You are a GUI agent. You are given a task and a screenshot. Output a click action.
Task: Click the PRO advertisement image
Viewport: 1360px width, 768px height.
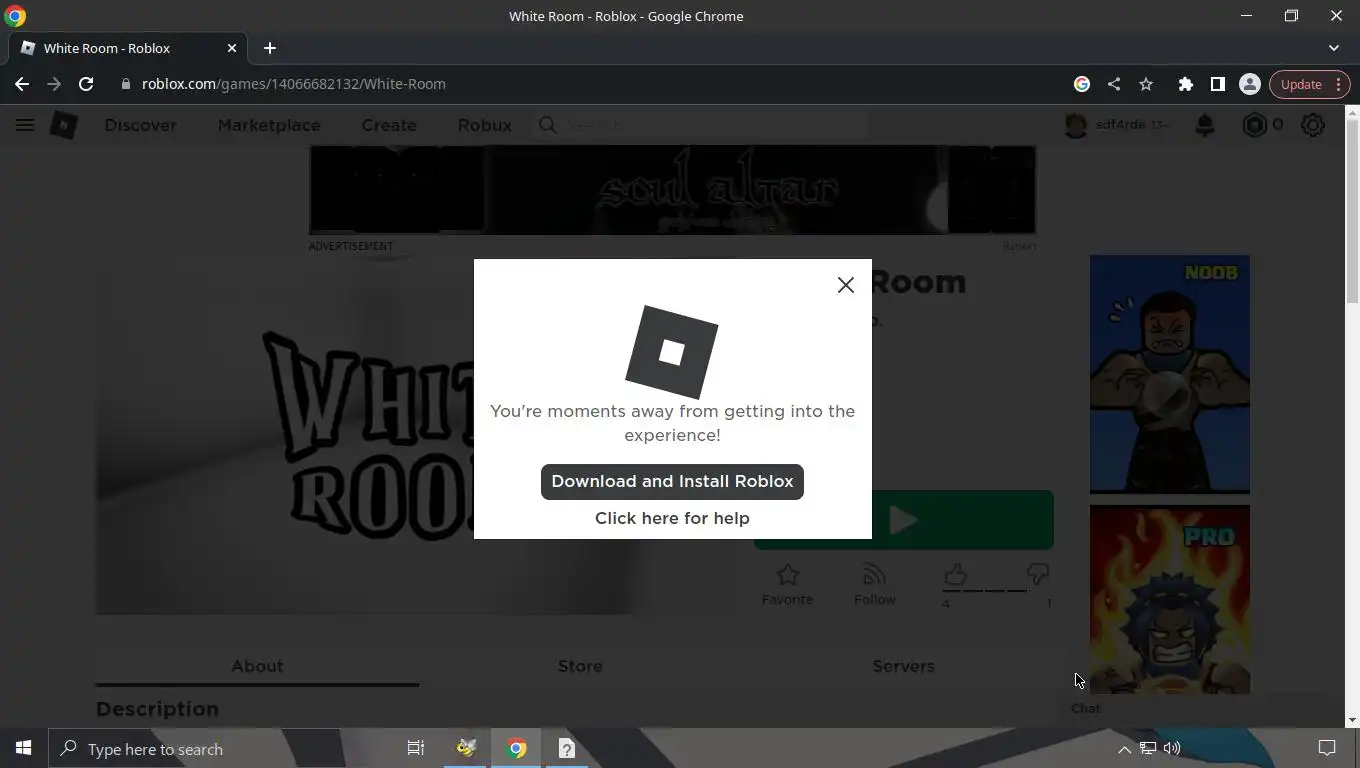[x=1169, y=599]
